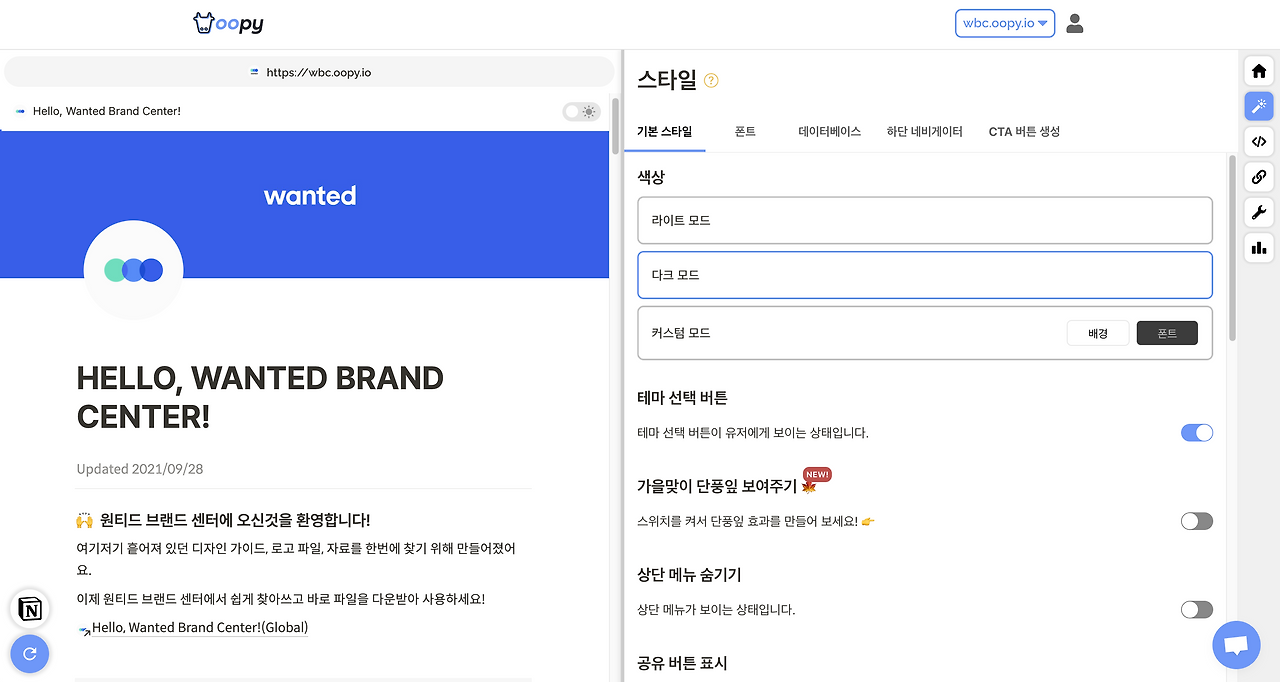1280x682 pixels.
Task: Click the preview URL address bar
Action: [x=309, y=72]
